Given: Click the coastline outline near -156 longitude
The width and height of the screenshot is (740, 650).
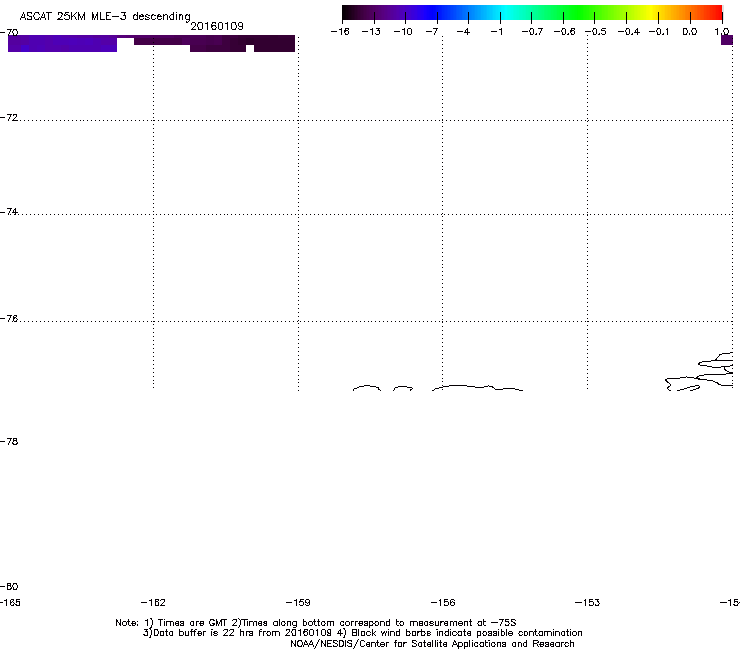Looking at the screenshot, I should [478, 388].
